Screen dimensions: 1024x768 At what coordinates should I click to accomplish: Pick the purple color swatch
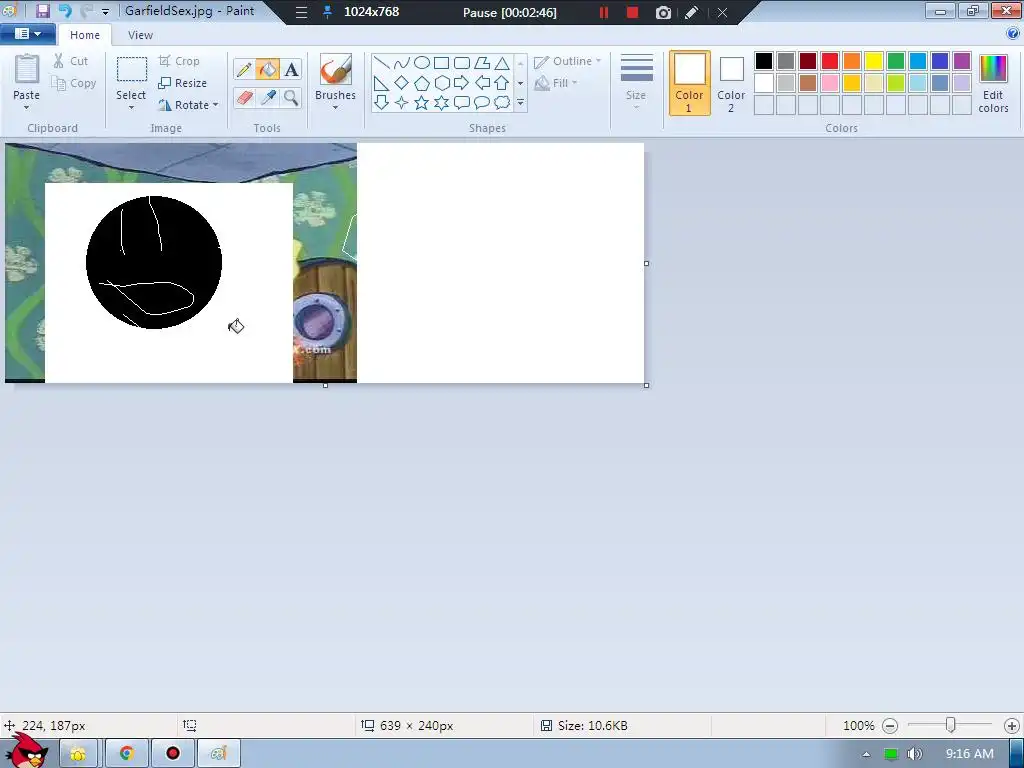coord(962,61)
